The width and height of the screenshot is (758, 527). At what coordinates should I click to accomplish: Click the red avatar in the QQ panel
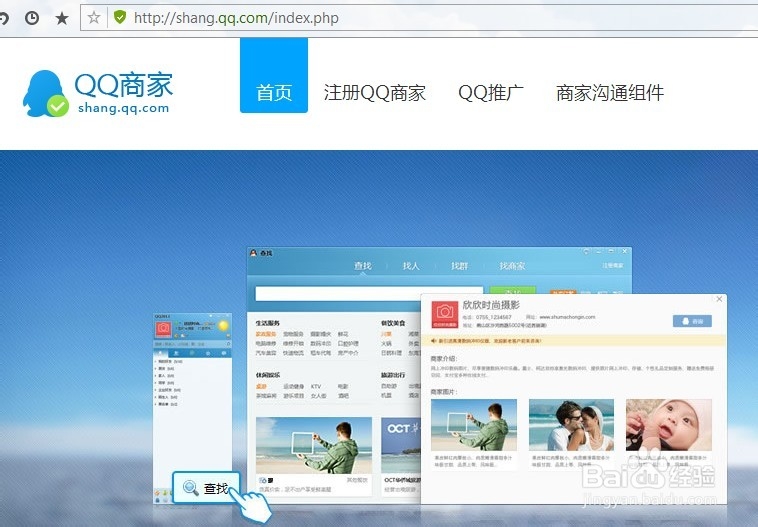(163, 329)
